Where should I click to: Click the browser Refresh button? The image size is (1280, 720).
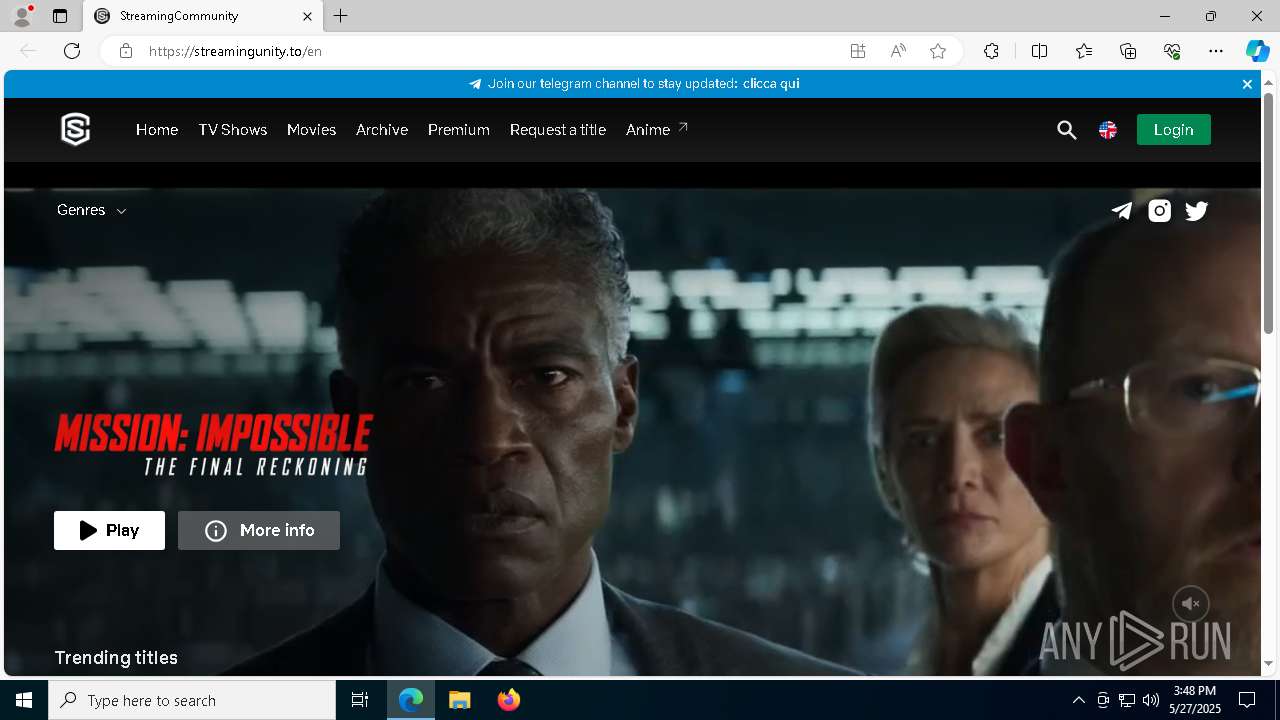pos(72,51)
